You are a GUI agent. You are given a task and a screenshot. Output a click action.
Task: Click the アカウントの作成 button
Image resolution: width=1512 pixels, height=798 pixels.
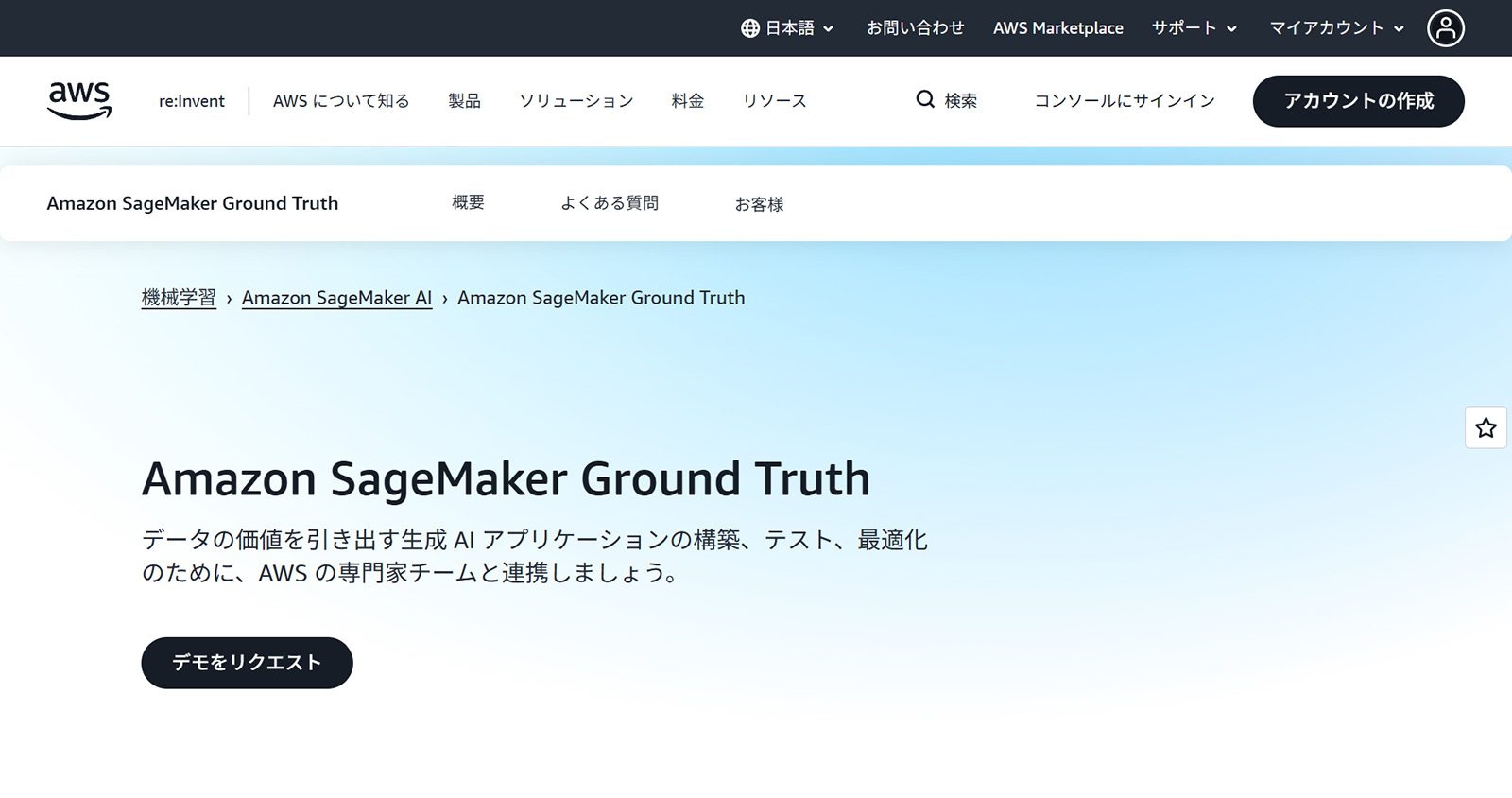(1358, 101)
